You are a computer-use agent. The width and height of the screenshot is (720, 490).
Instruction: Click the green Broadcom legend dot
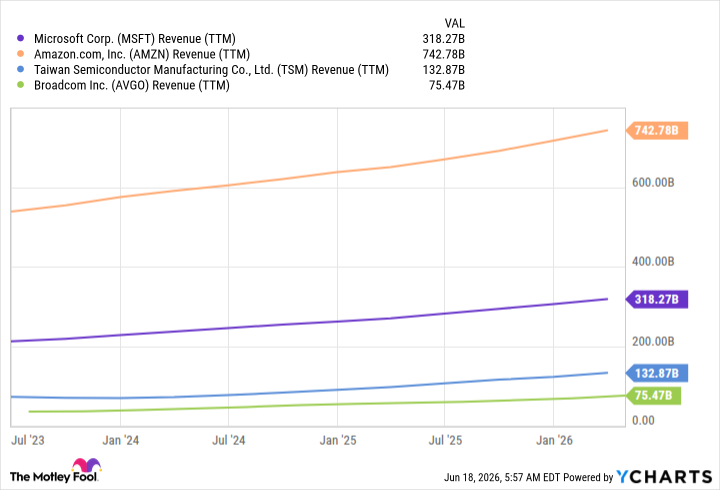20,84
